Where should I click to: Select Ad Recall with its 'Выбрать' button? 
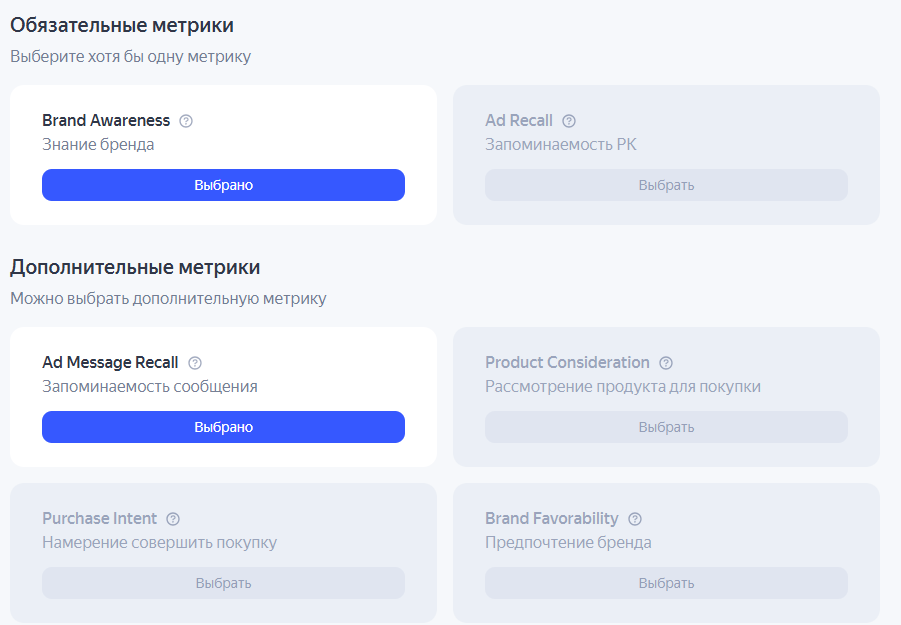click(x=666, y=185)
